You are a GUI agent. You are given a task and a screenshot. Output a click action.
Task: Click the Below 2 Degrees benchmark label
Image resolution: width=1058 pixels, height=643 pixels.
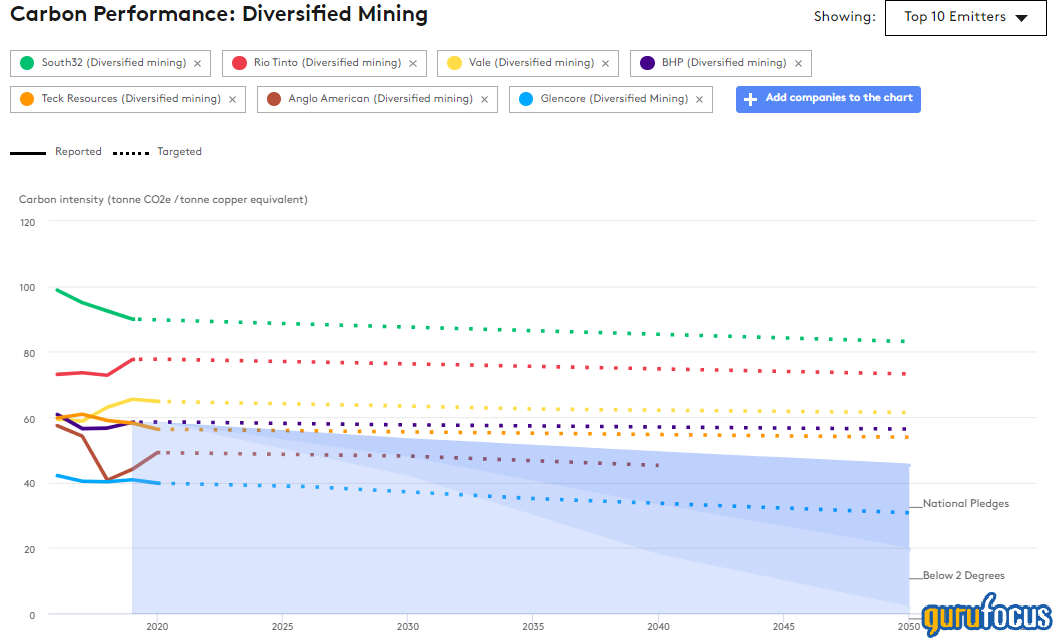[964, 576]
